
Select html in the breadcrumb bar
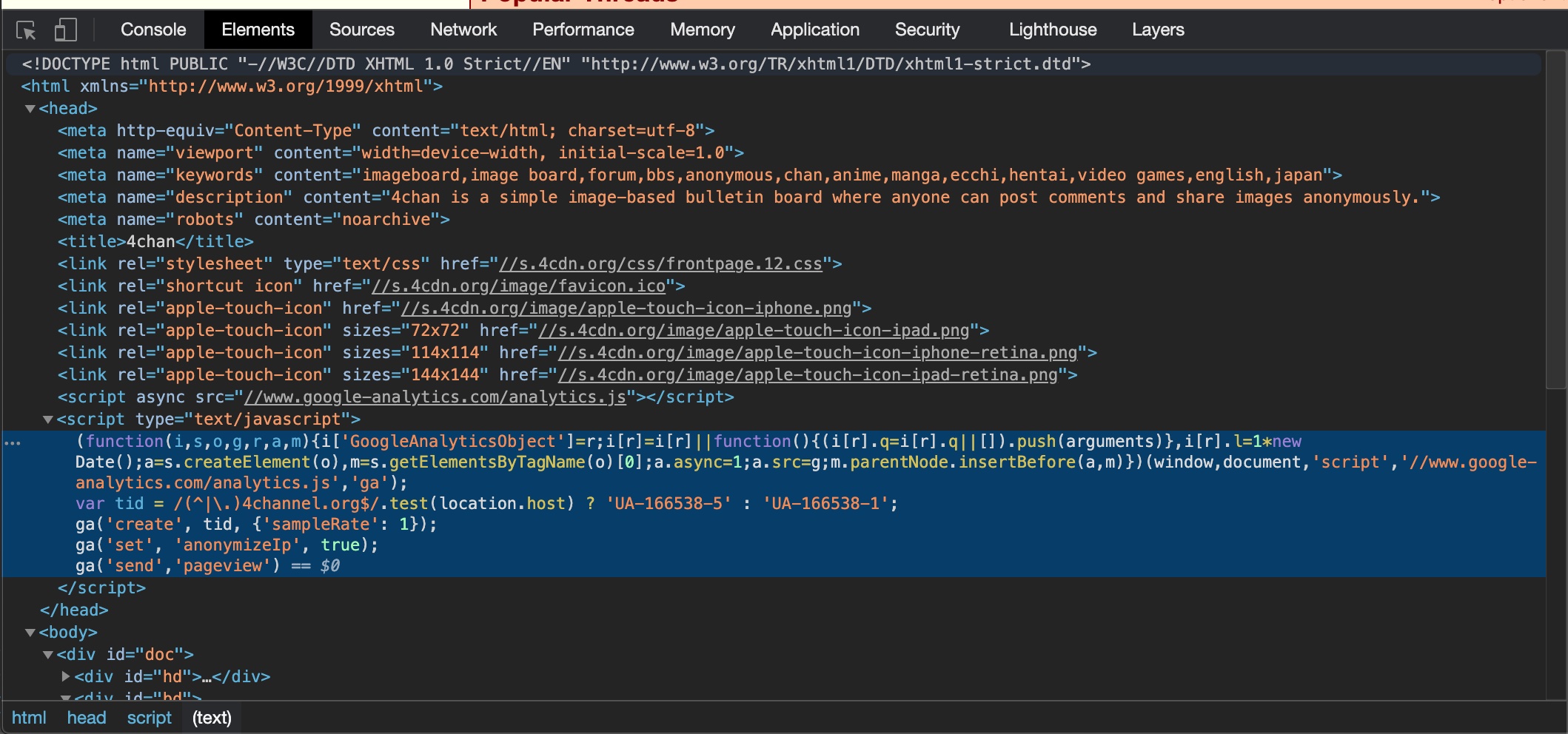click(29, 718)
